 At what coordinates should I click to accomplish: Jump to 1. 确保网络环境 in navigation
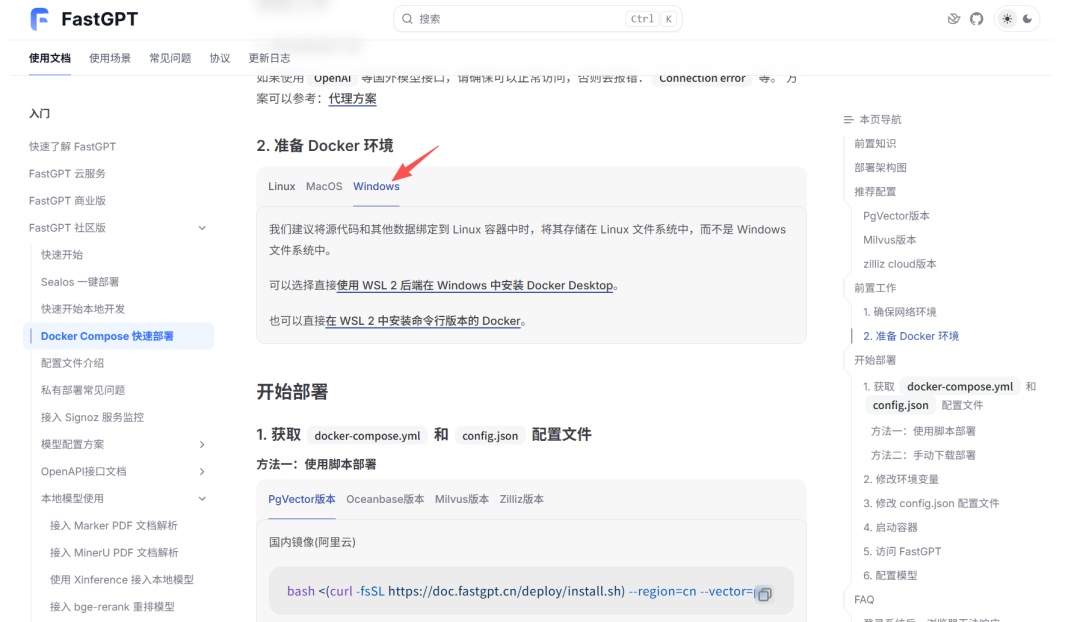pos(900,312)
